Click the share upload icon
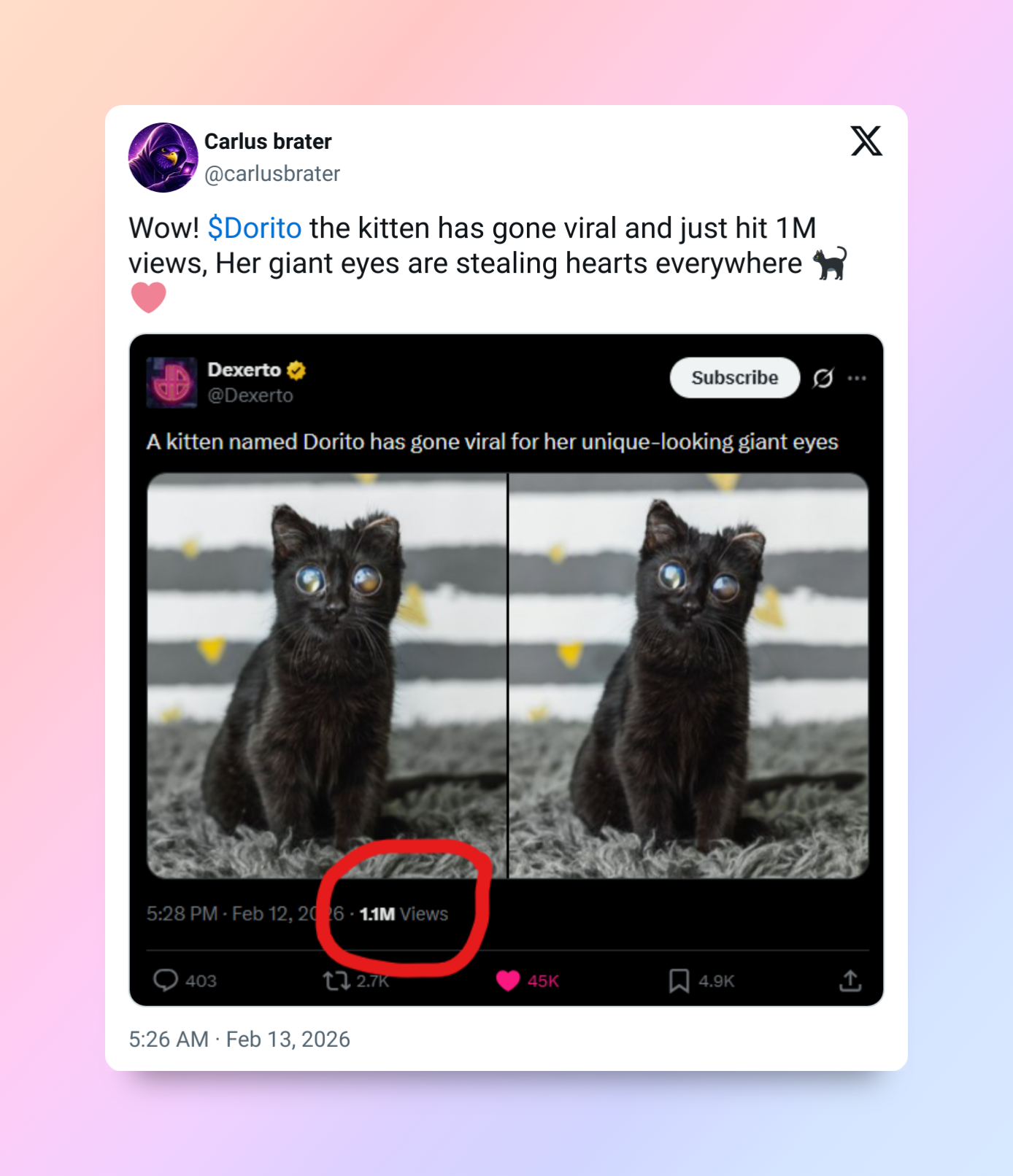This screenshot has width=1013, height=1176. pos(850,980)
